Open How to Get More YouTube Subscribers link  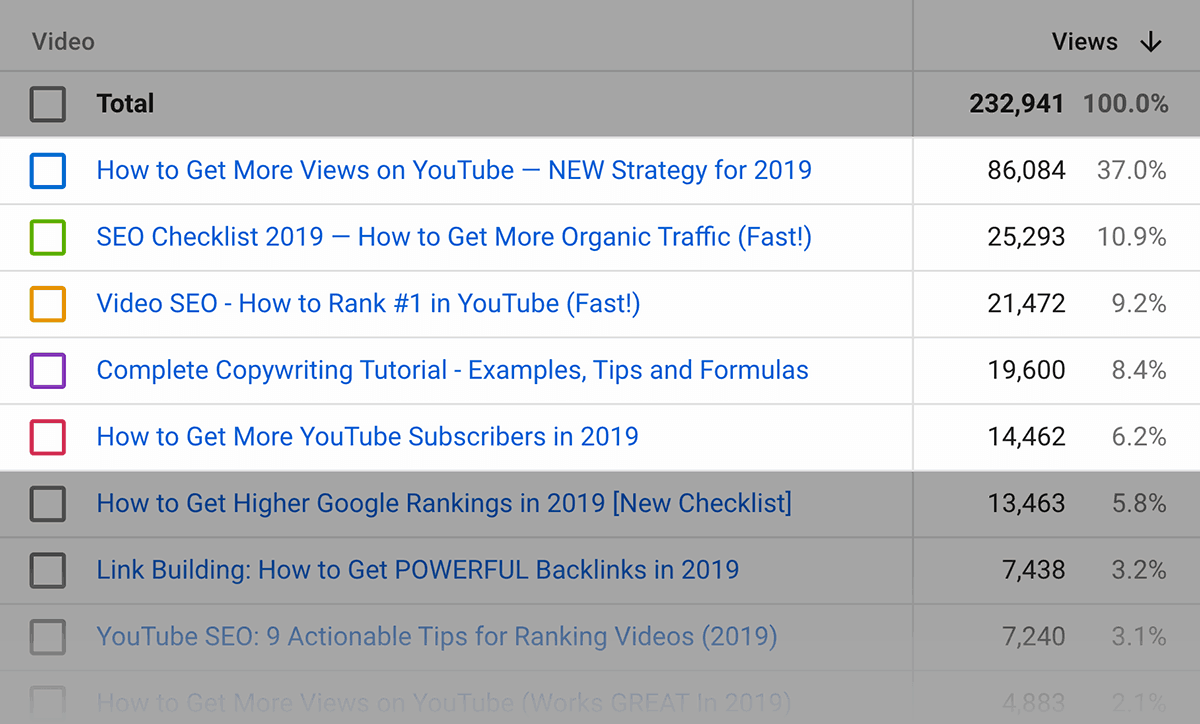[367, 437]
